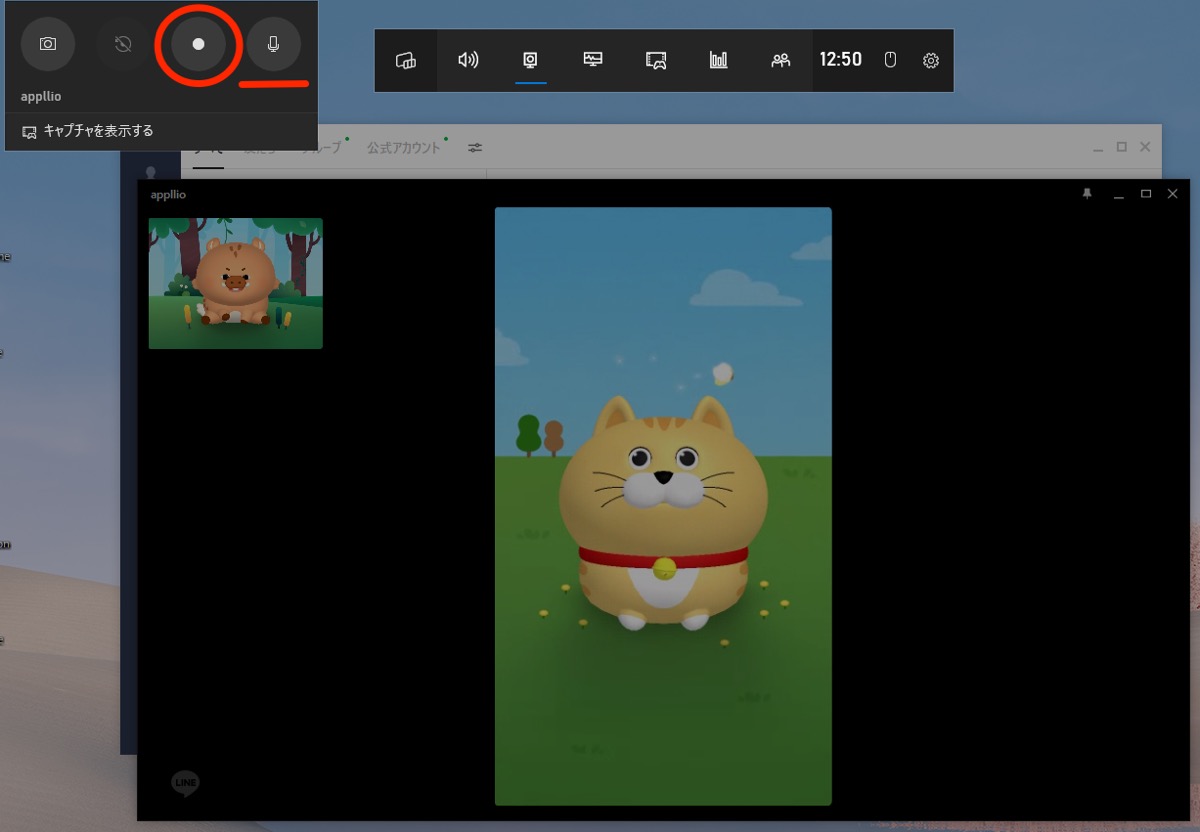Image resolution: width=1200 pixels, height=832 pixels.
Task: Click the 12:50 clock in Game Bar
Action: point(841,60)
